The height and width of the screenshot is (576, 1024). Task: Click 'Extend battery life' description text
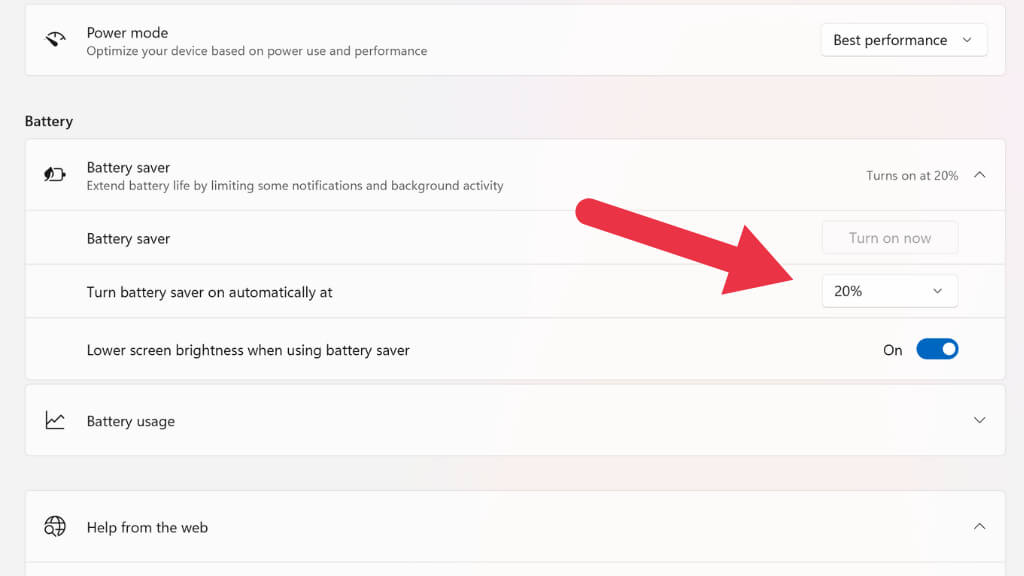coord(295,186)
